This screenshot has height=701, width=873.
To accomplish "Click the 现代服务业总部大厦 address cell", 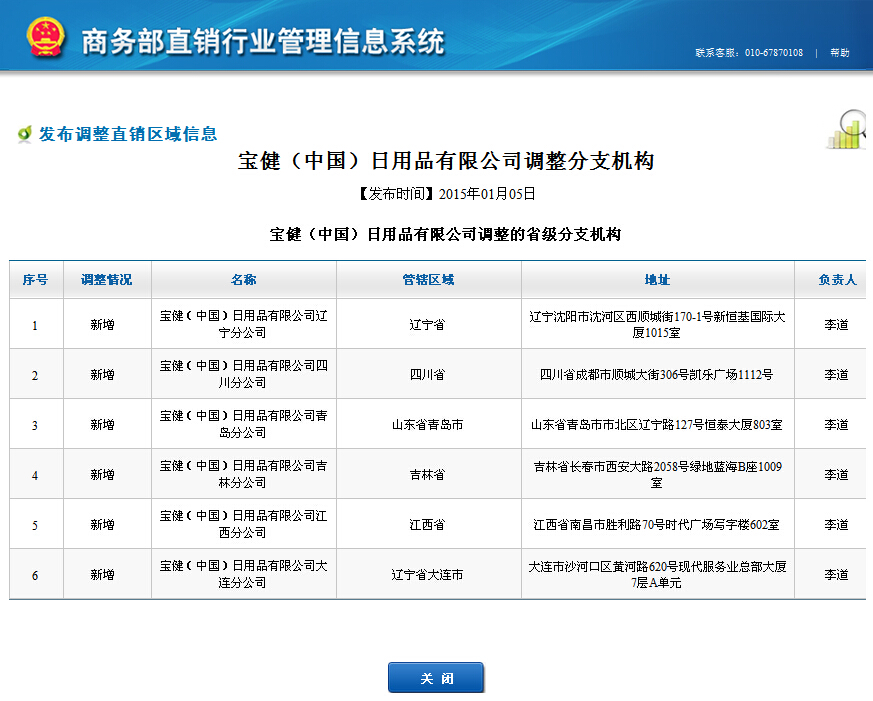I will click(x=657, y=574).
